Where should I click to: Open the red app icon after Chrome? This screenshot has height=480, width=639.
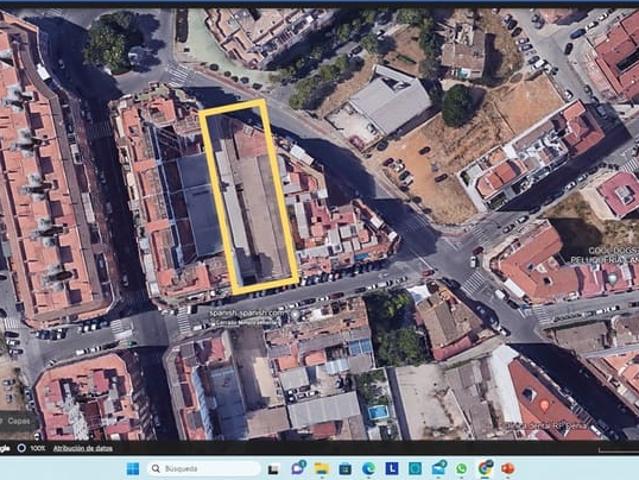[508, 468]
